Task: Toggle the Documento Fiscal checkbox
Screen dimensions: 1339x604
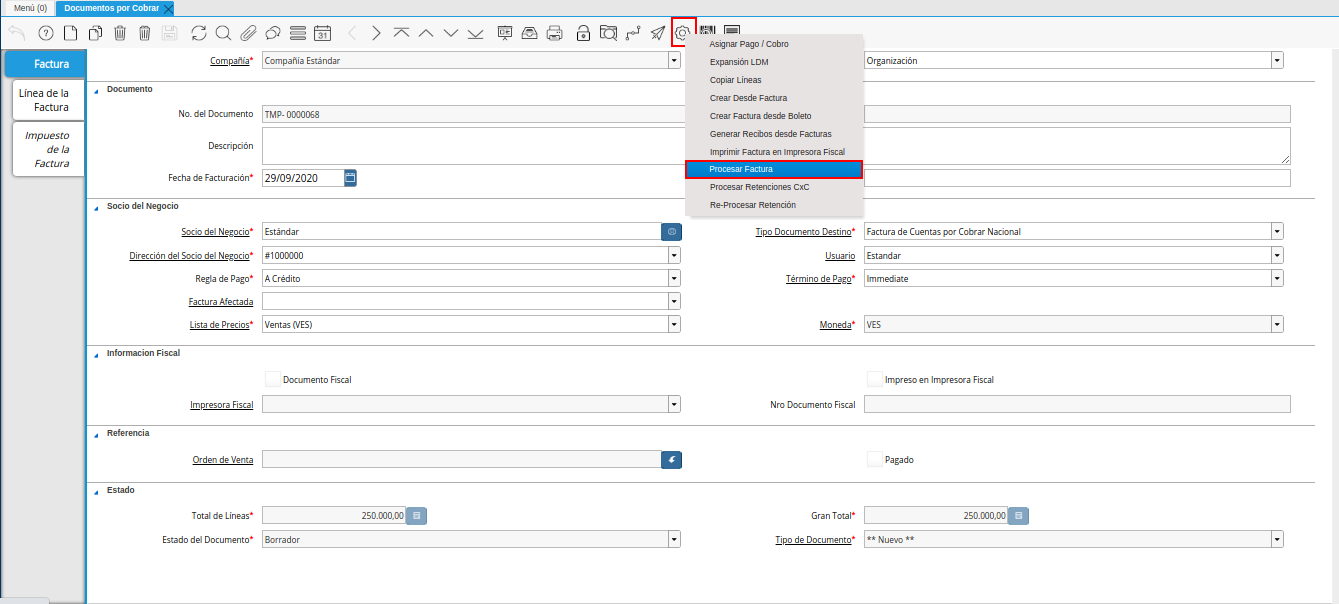Action: pos(273,379)
